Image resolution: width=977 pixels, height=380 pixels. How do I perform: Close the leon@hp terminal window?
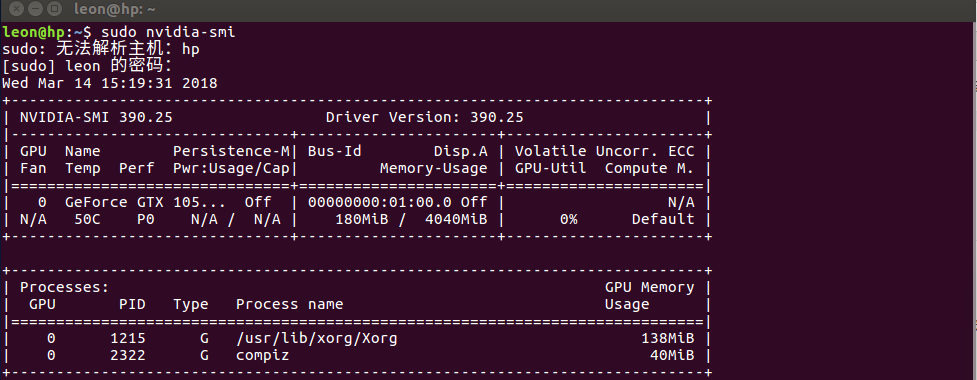[17, 9]
